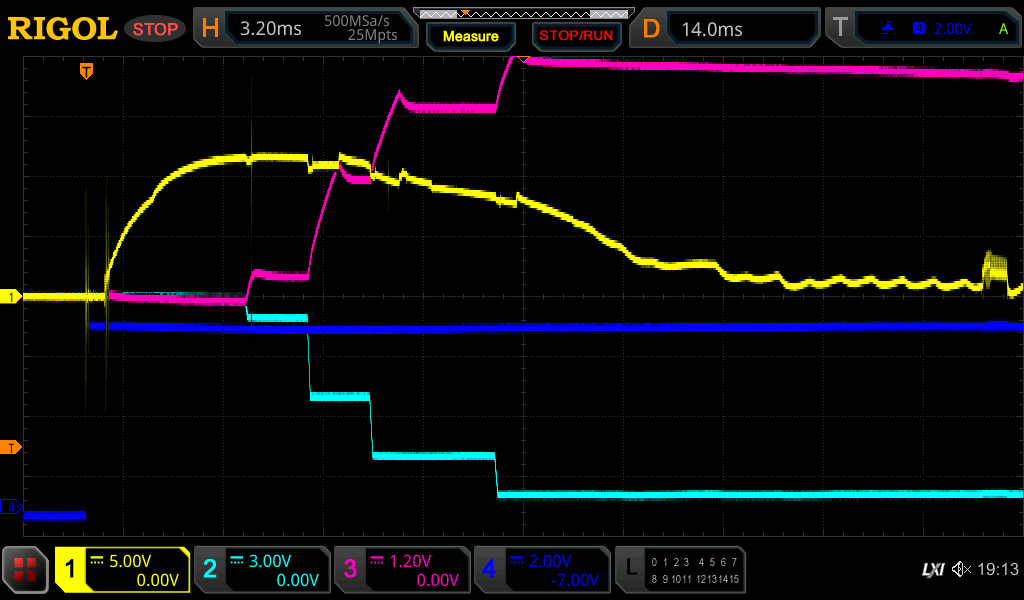Click the red STOP status badge
This screenshot has width=1024, height=600.
[156, 29]
